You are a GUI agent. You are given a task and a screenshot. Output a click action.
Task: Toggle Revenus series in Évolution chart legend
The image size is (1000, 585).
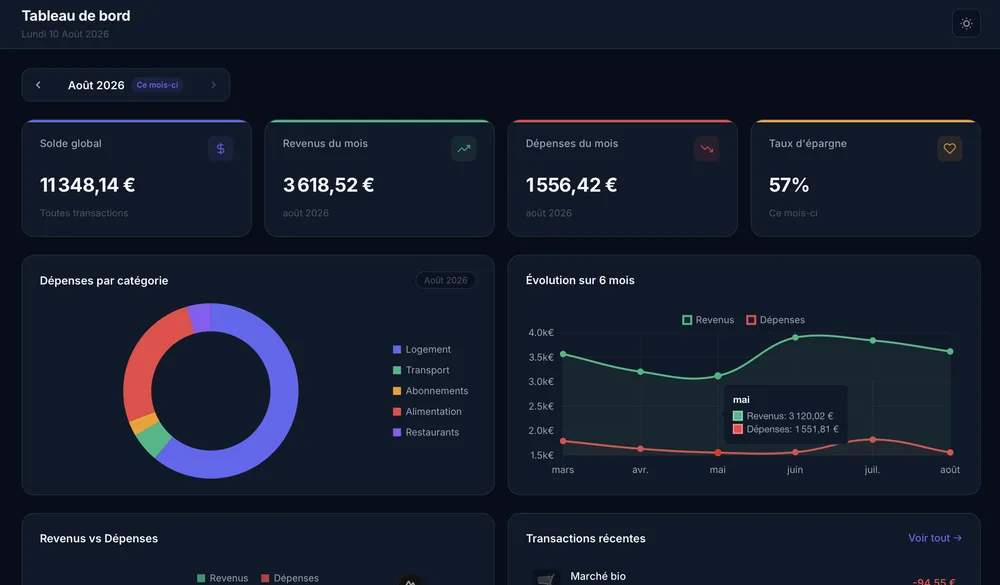[x=708, y=320]
